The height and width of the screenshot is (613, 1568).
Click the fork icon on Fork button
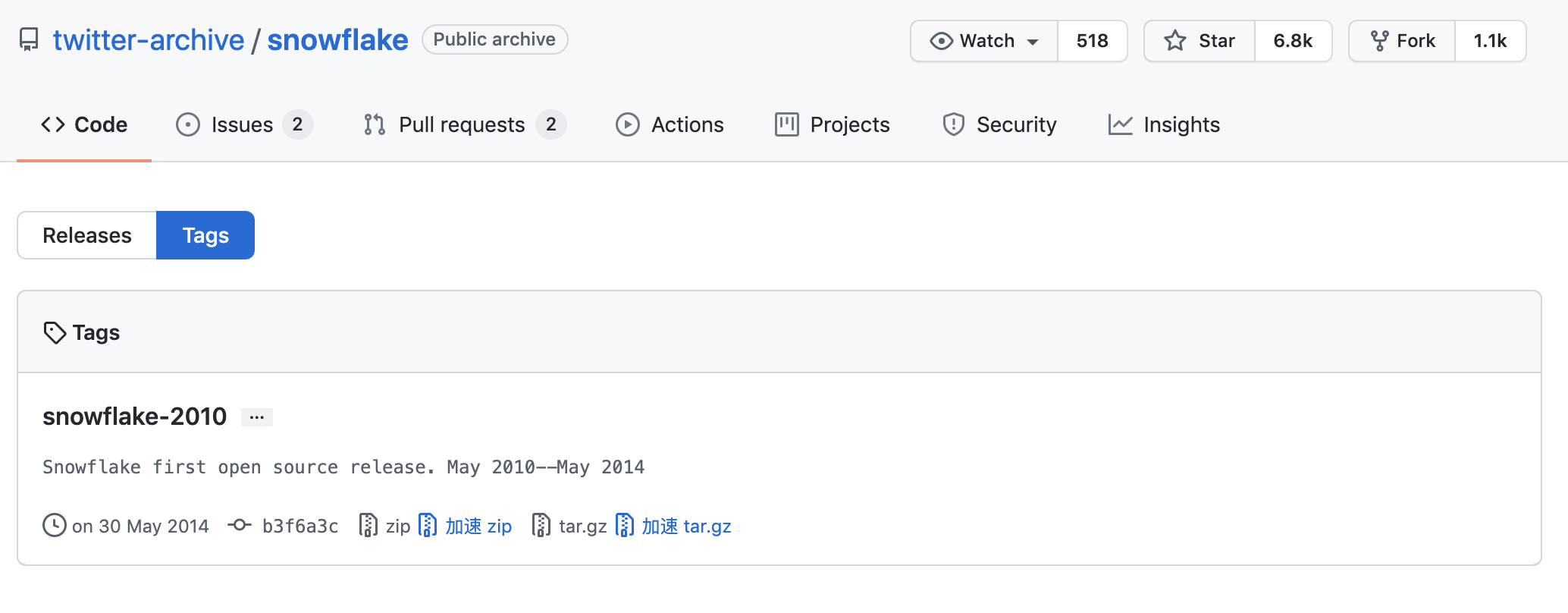click(1380, 41)
